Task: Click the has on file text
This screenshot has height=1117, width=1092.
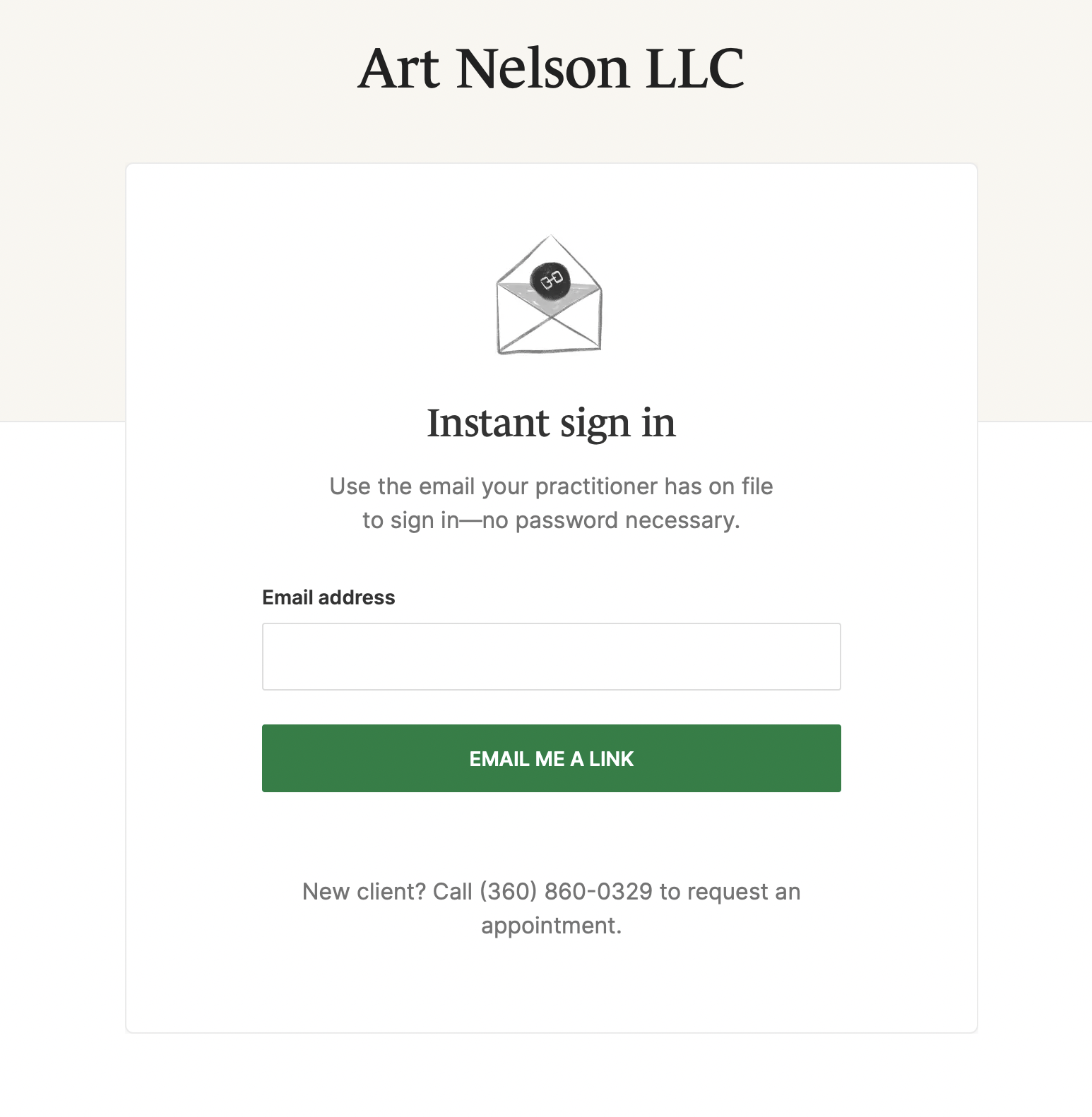Action: (x=718, y=486)
